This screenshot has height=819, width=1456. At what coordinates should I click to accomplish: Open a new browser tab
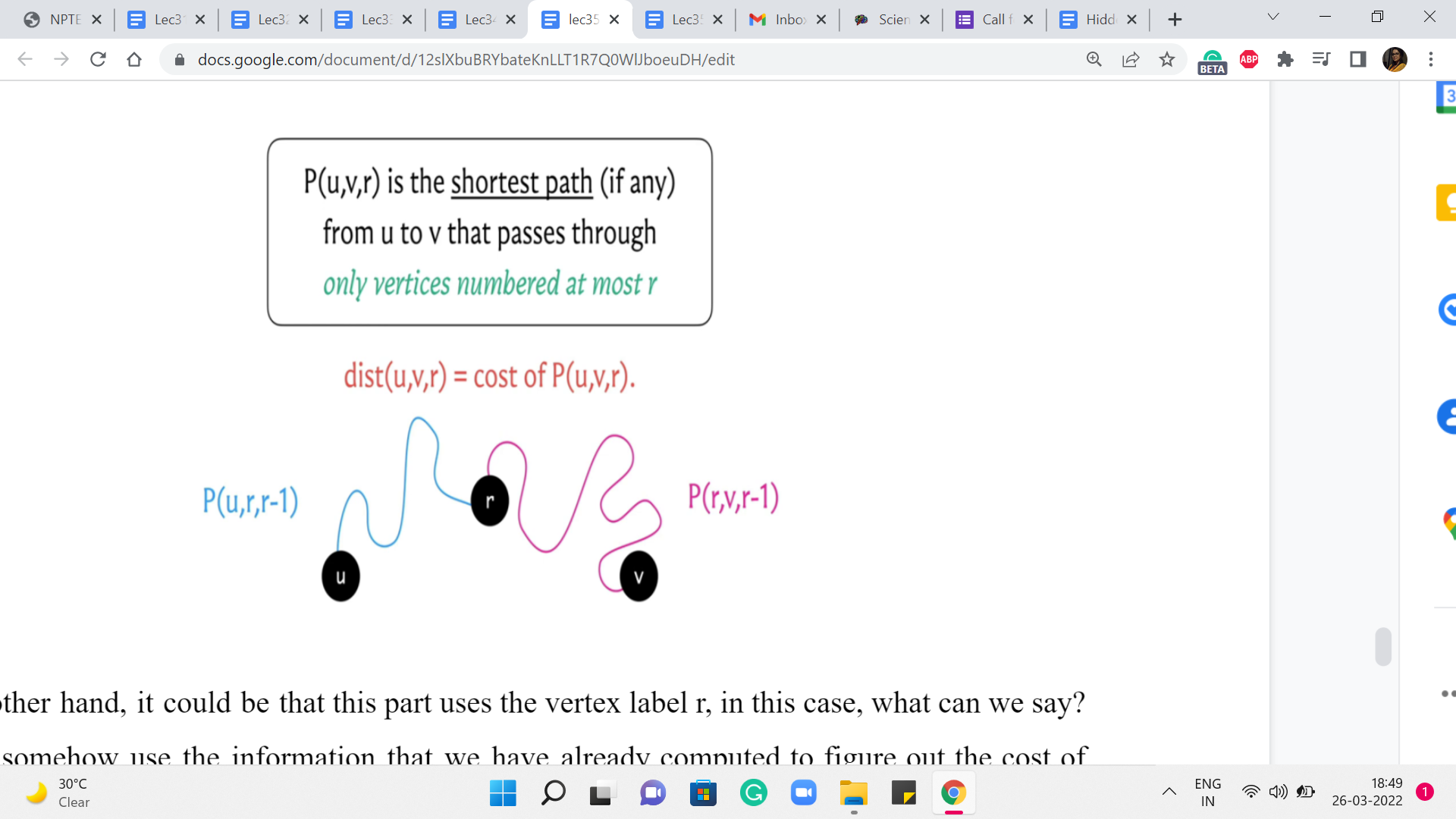[1175, 20]
